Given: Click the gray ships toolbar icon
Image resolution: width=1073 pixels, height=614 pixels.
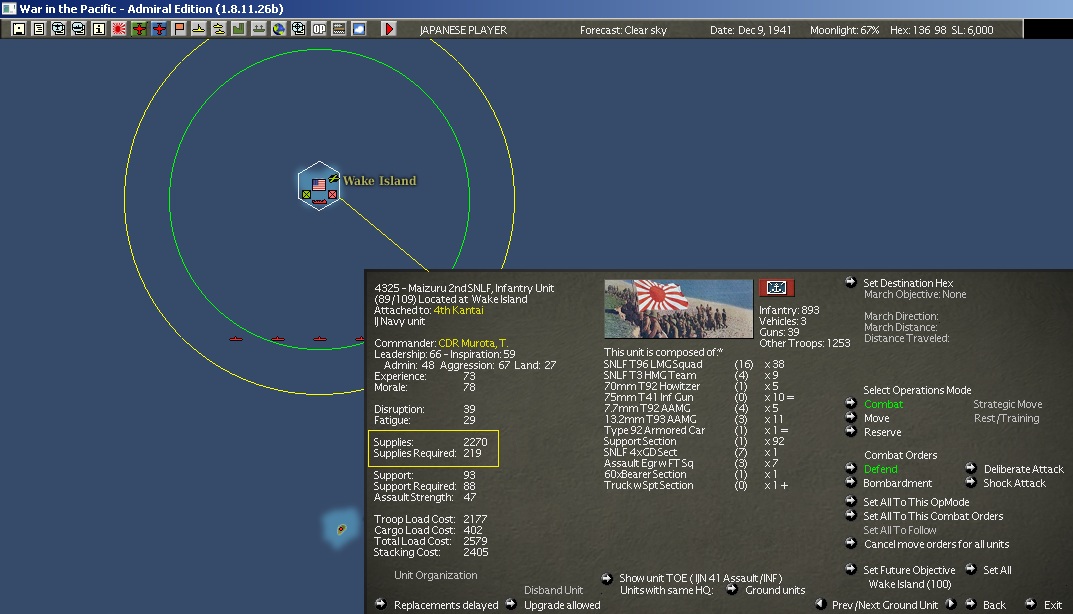Looking at the screenshot, I should 259,29.
